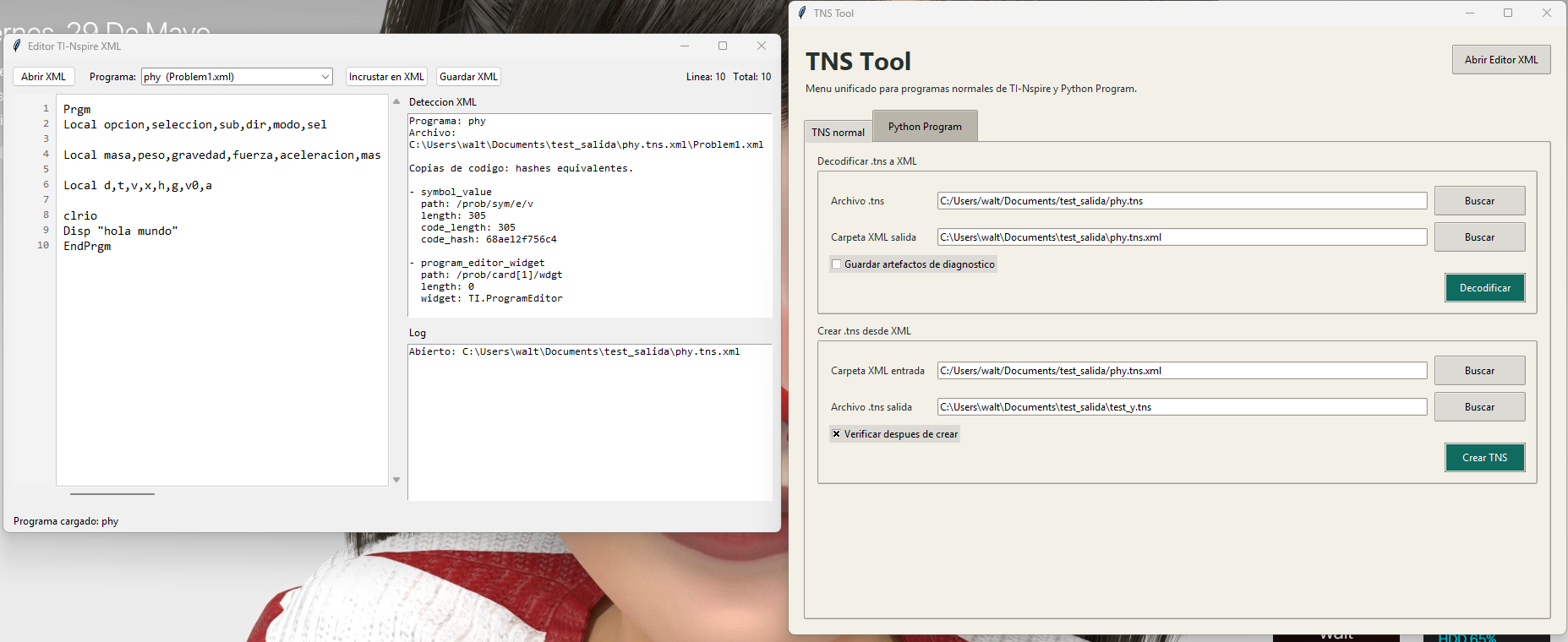Click the "TNS Tool" heading
Viewport: 1568px width, 642px height.
(858, 62)
